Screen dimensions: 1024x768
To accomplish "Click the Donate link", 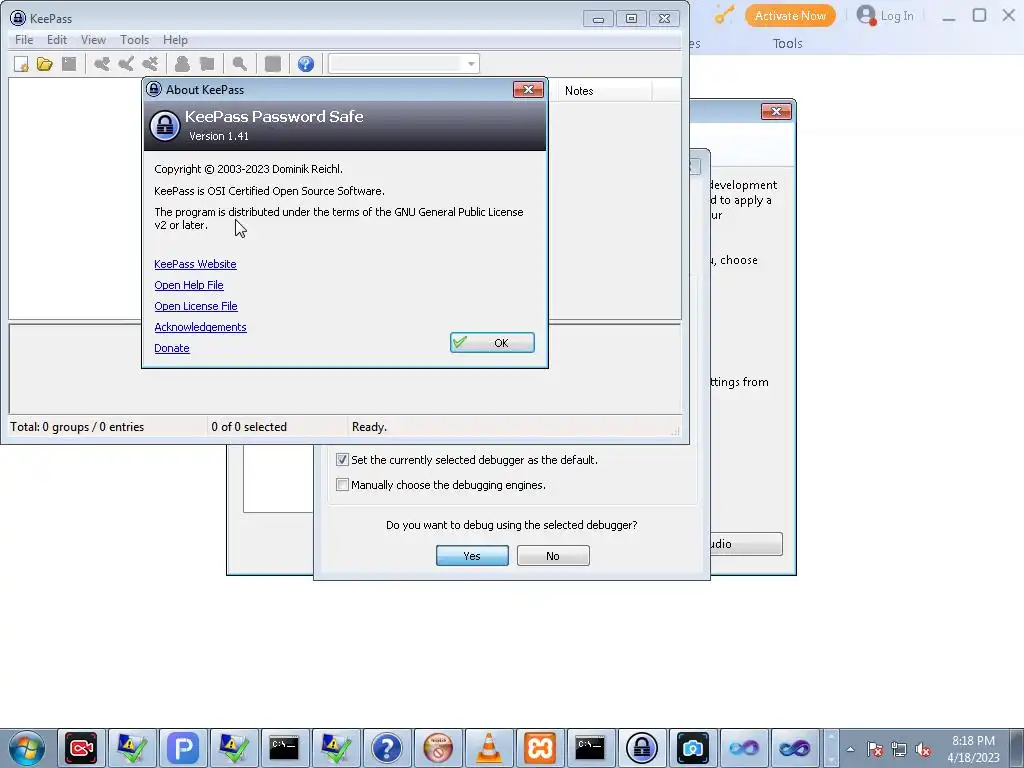I will point(172,348).
